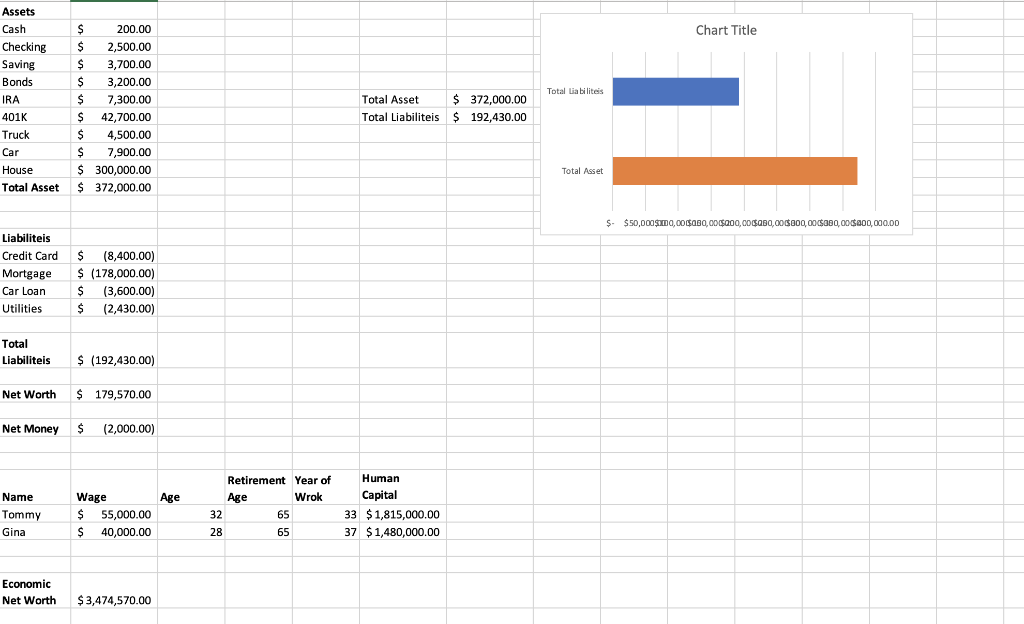The height and width of the screenshot is (624, 1024).
Task: Click the Wage column header
Action: [x=114, y=488]
